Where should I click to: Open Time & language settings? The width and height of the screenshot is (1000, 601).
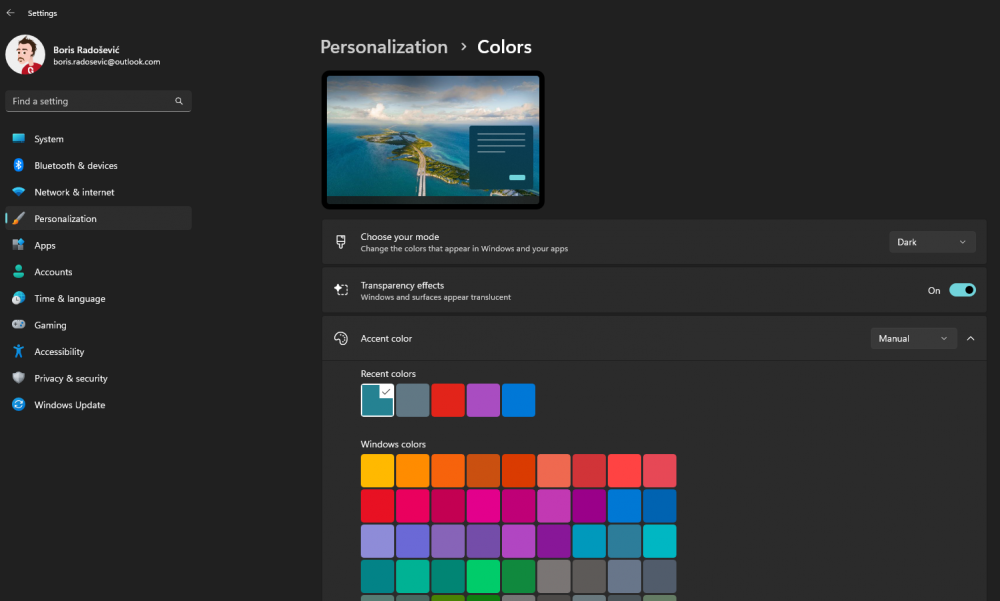(98, 299)
